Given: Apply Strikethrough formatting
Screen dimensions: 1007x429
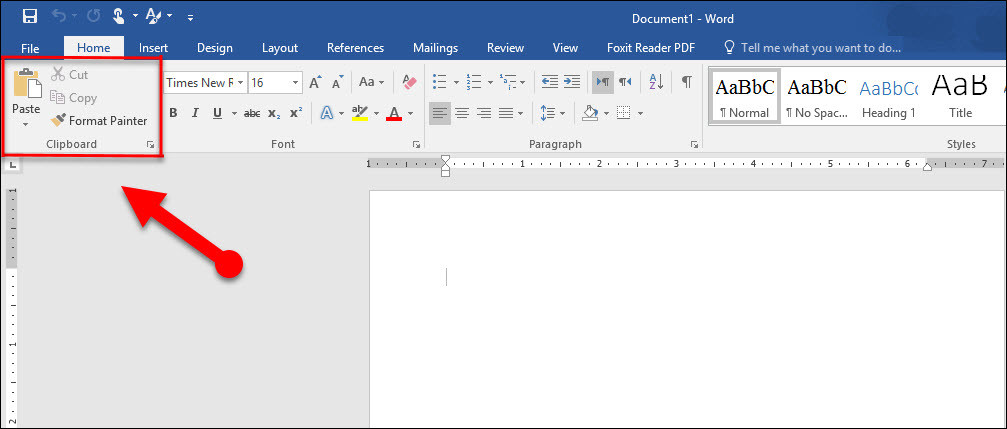Looking at the screenshot, I should [252, 113].
